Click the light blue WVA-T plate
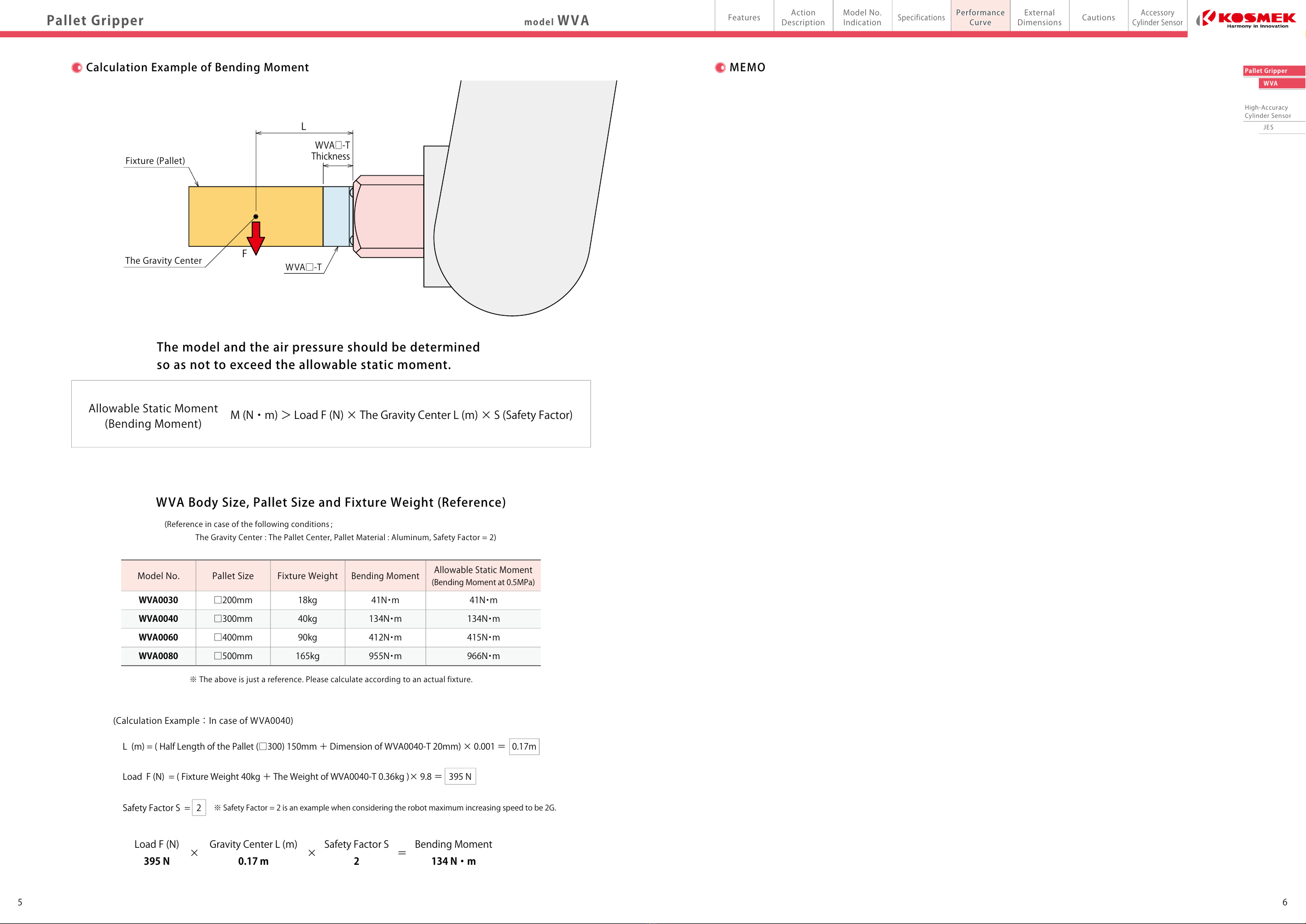Image resolution: width=1306 pixels, height=924 pixels. pos(336,217)
